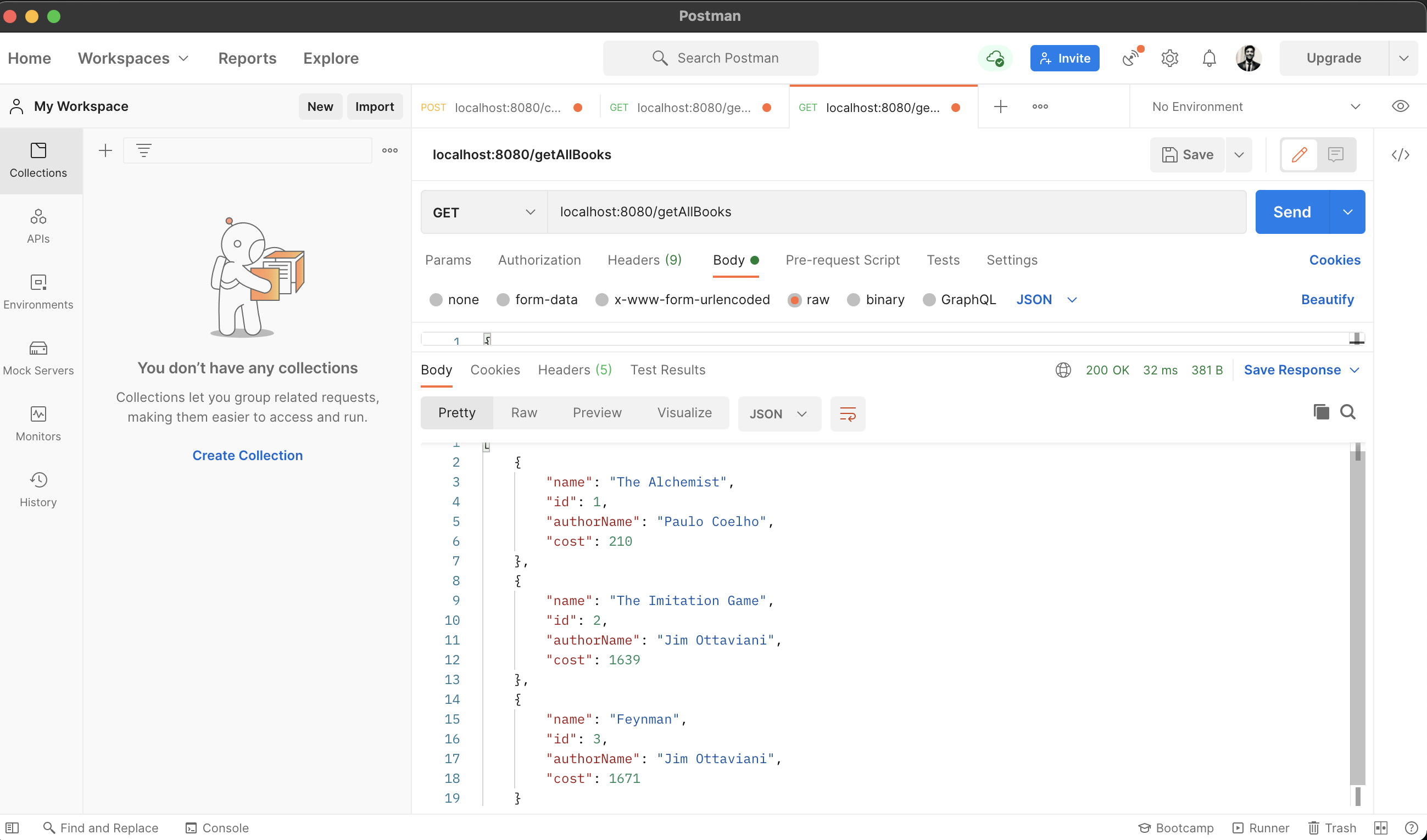Click the response body vertical scrollbar

point(1357,617)
